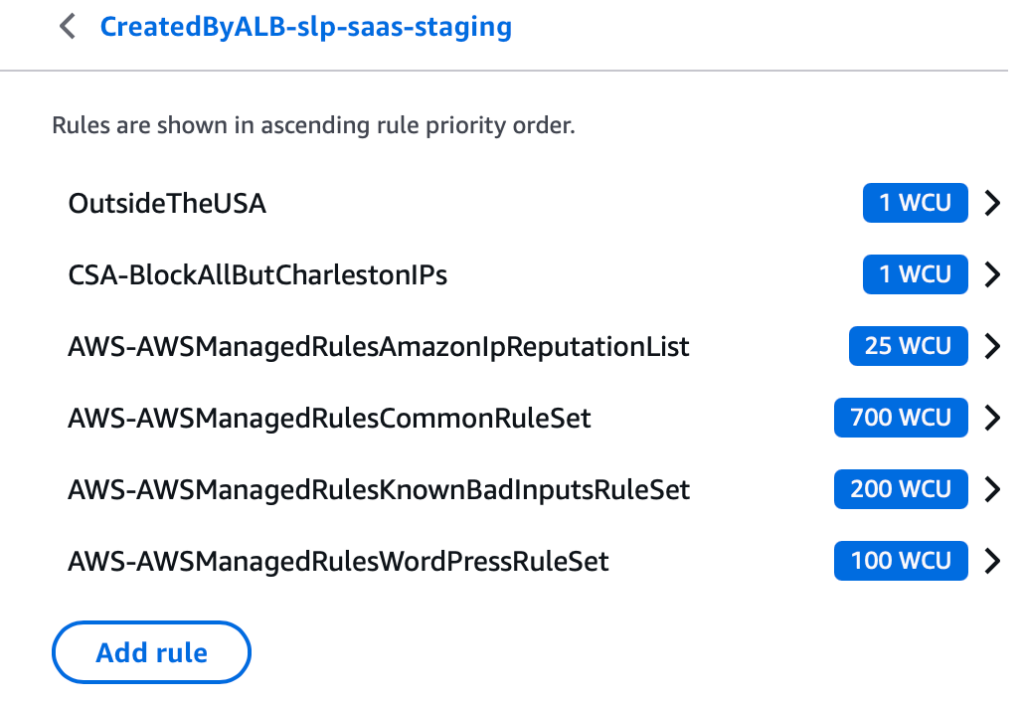The width and height of the screenshot is (1024, 704).
Task: Expand the CSA-BlockAllButCharlestonIPs chevron arrow
Action: 992,275
